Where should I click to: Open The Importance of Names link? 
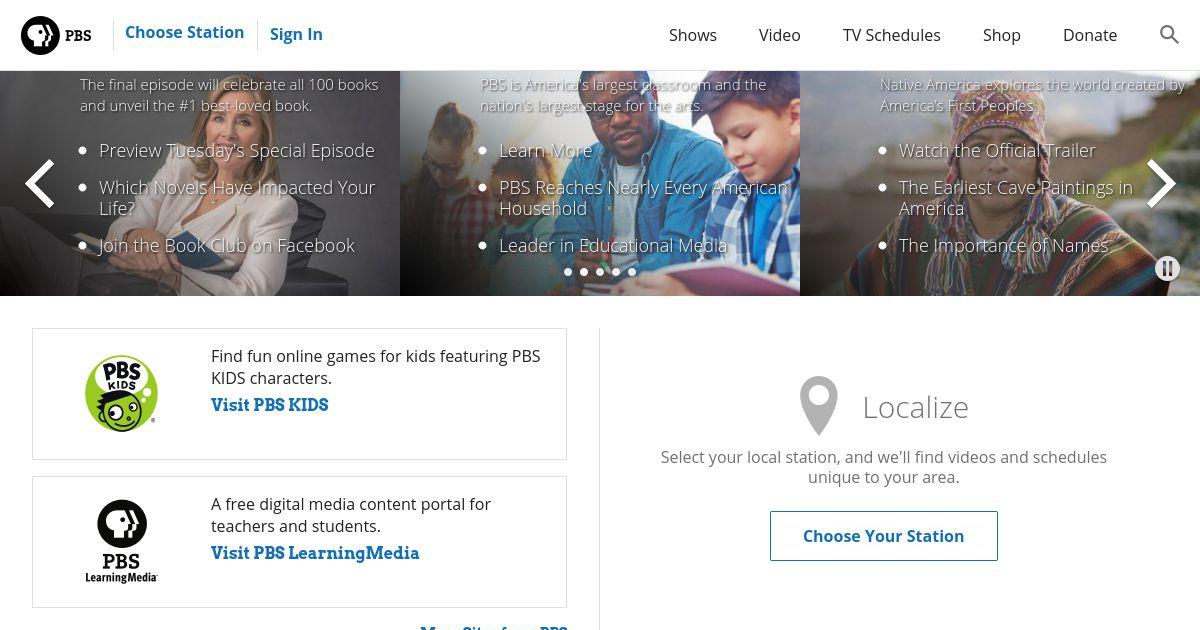(1003, 246)
